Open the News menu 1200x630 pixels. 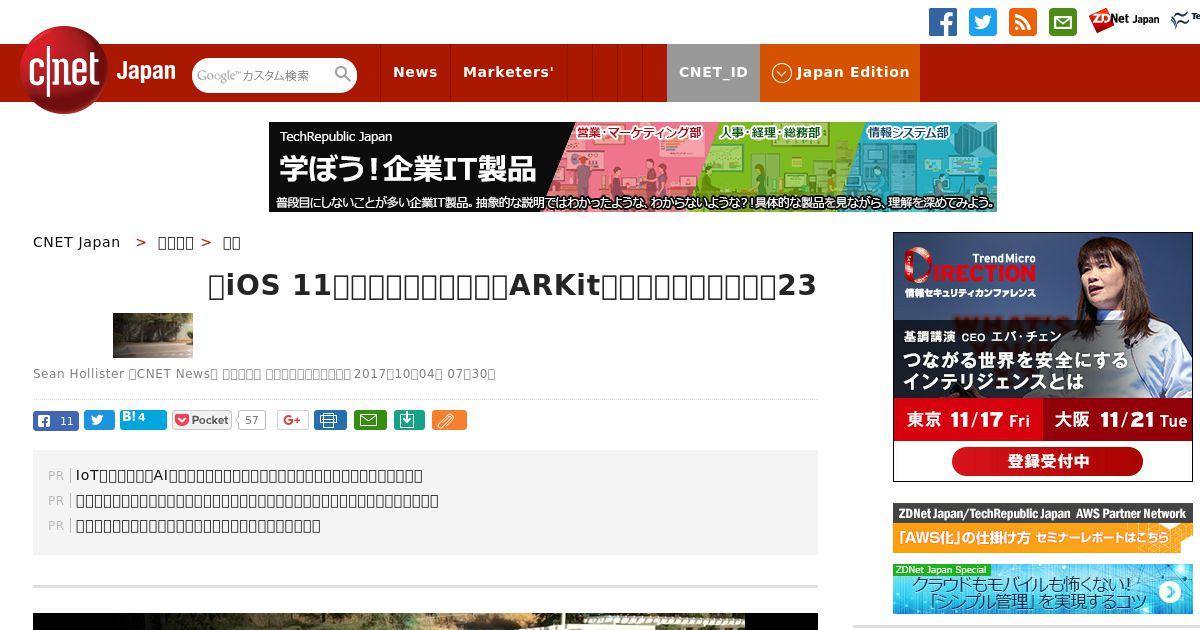click(415, 72)
